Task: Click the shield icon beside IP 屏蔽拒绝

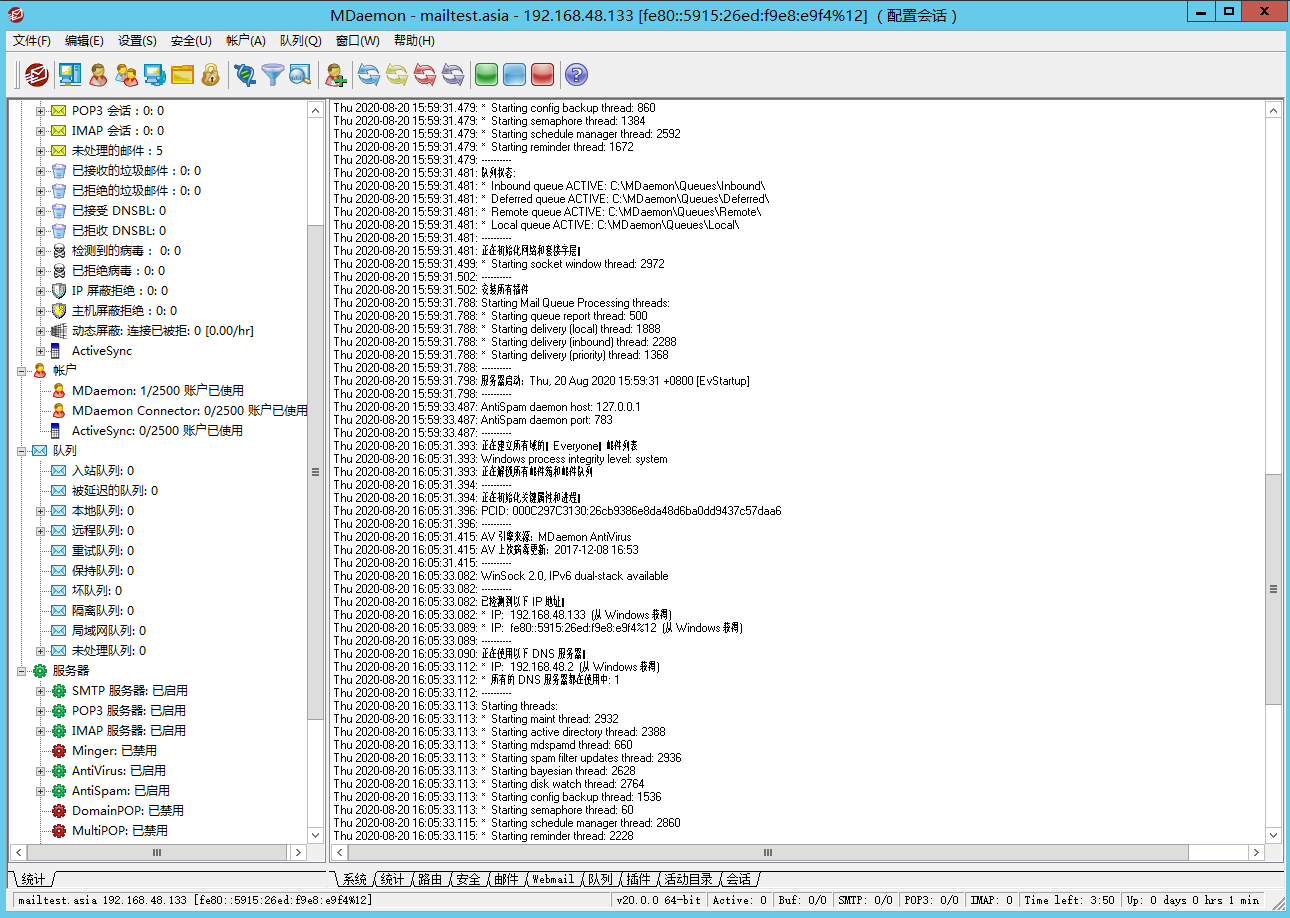Action: 58,291
